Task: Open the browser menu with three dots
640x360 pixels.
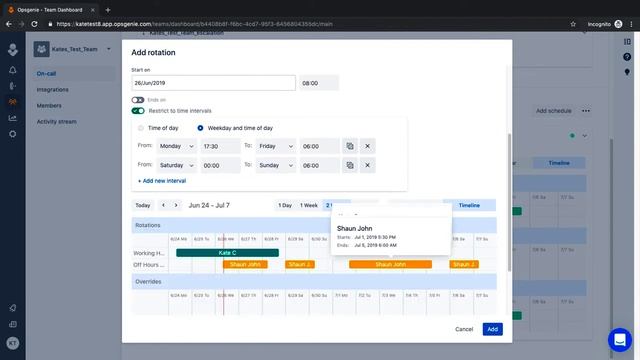Action: [631, 24]
